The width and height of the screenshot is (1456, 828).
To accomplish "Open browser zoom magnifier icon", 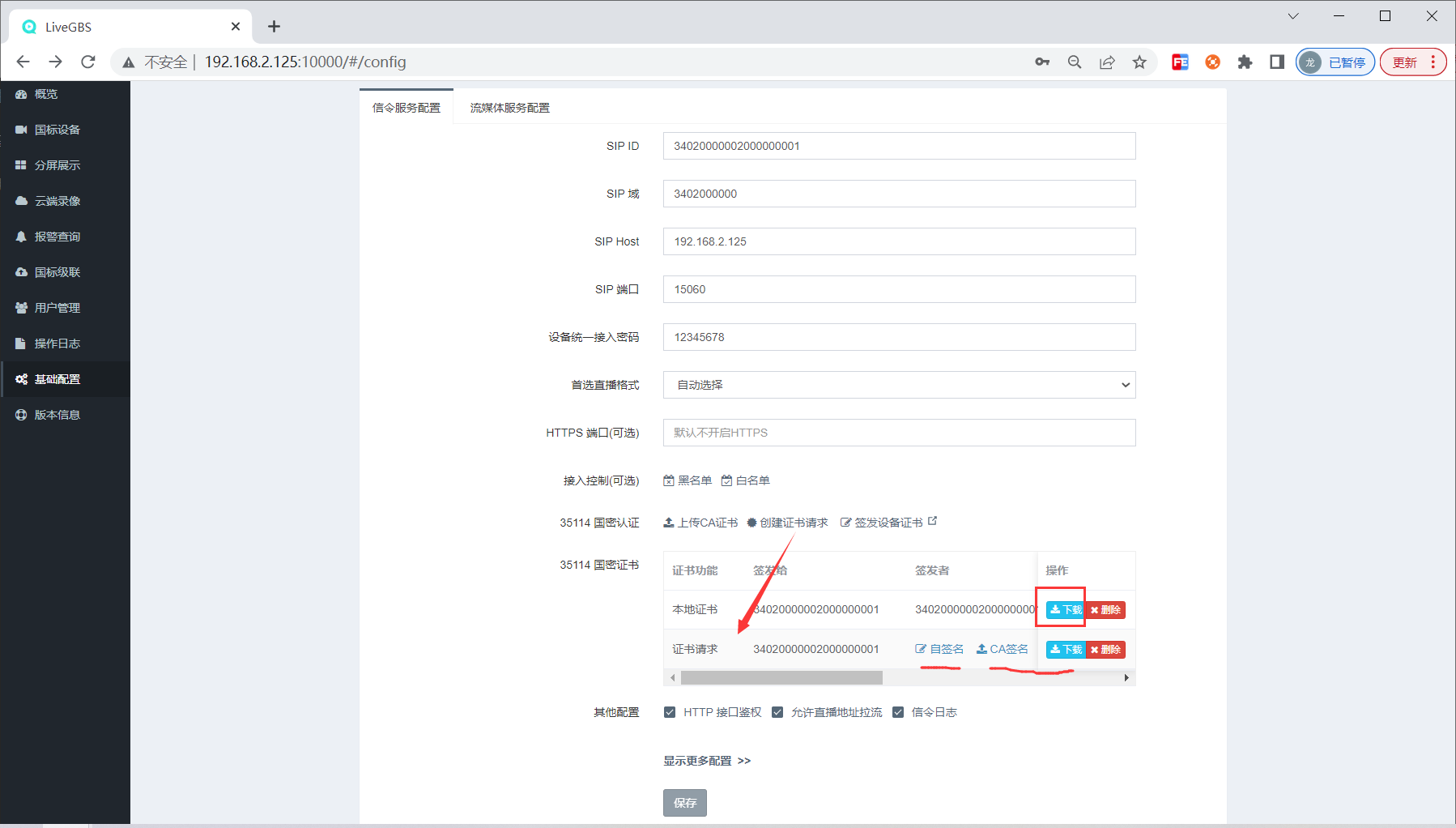I will point(1075,62).
